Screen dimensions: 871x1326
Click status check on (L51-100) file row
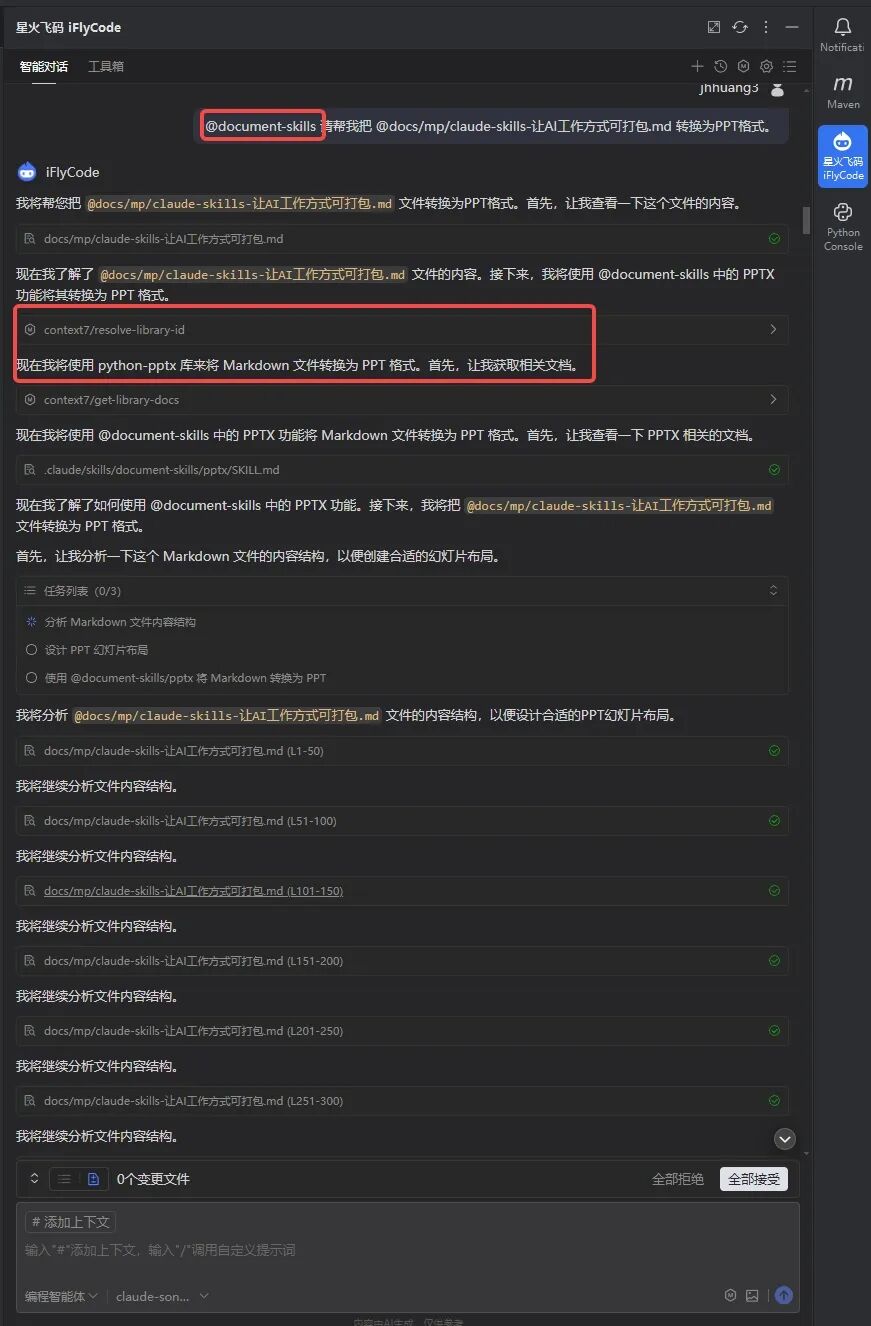tap(774, 820)
